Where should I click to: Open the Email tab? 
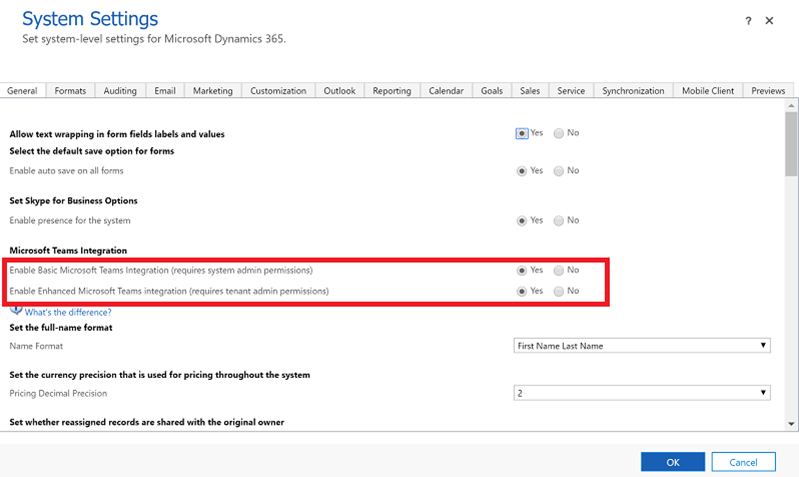pyautogui.click(x=165, y=90)
